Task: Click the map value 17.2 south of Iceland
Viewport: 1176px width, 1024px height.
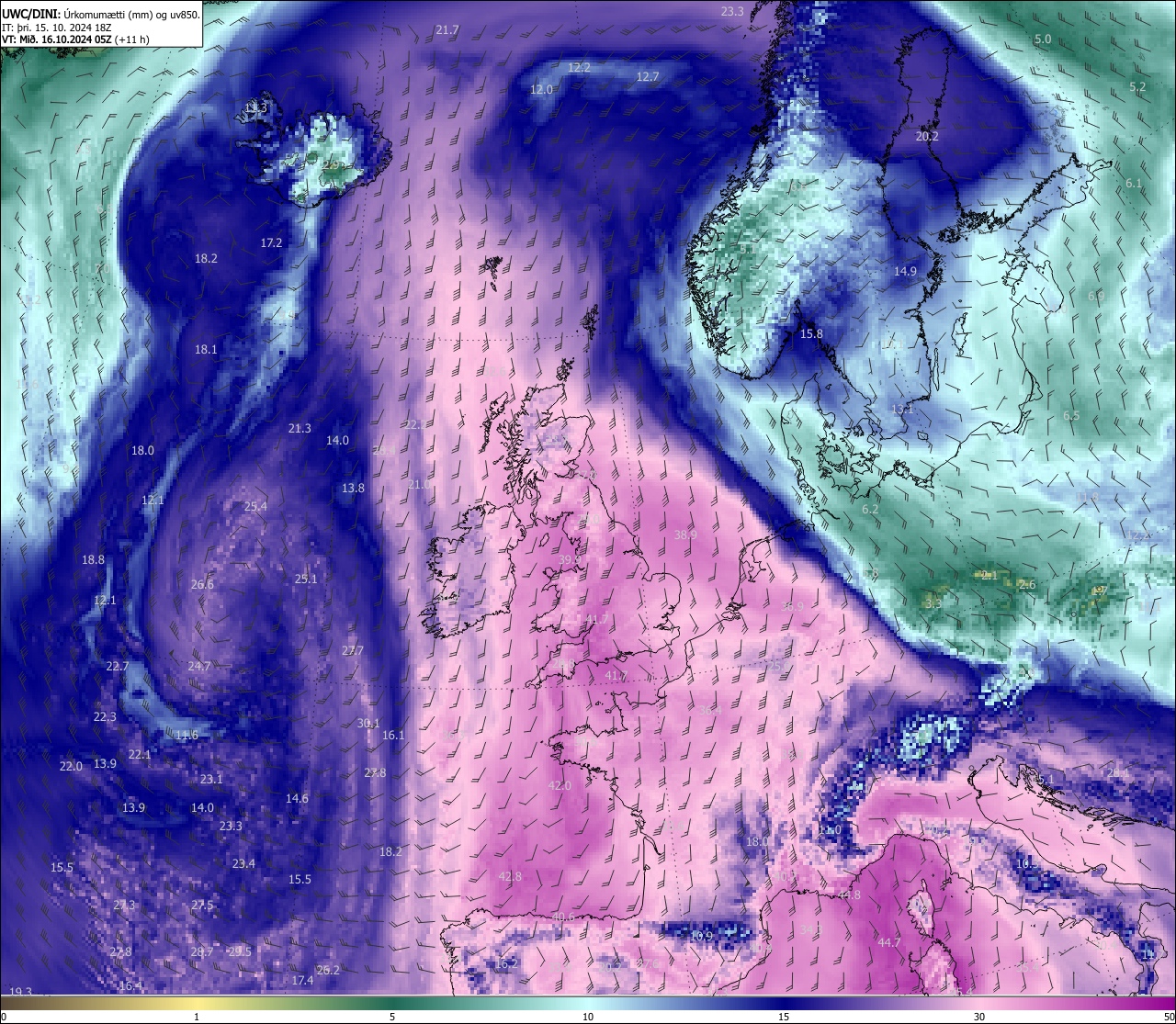Action: coord(271,243)
